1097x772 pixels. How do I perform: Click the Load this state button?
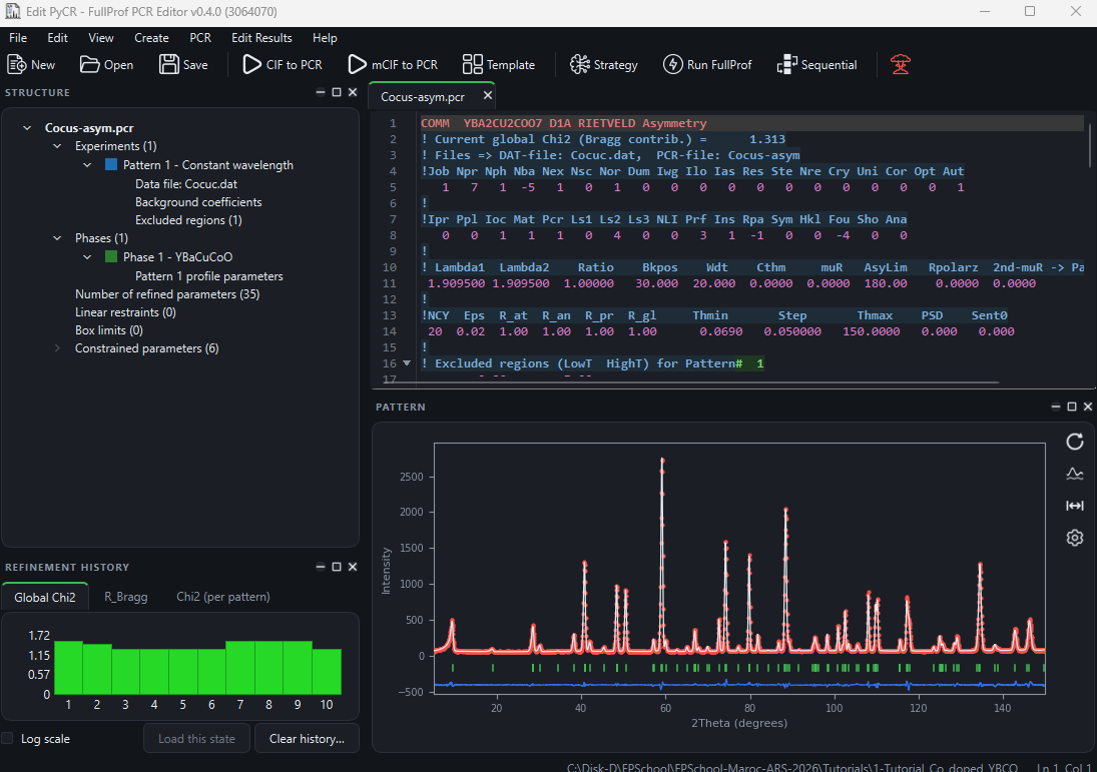point(197,738)
